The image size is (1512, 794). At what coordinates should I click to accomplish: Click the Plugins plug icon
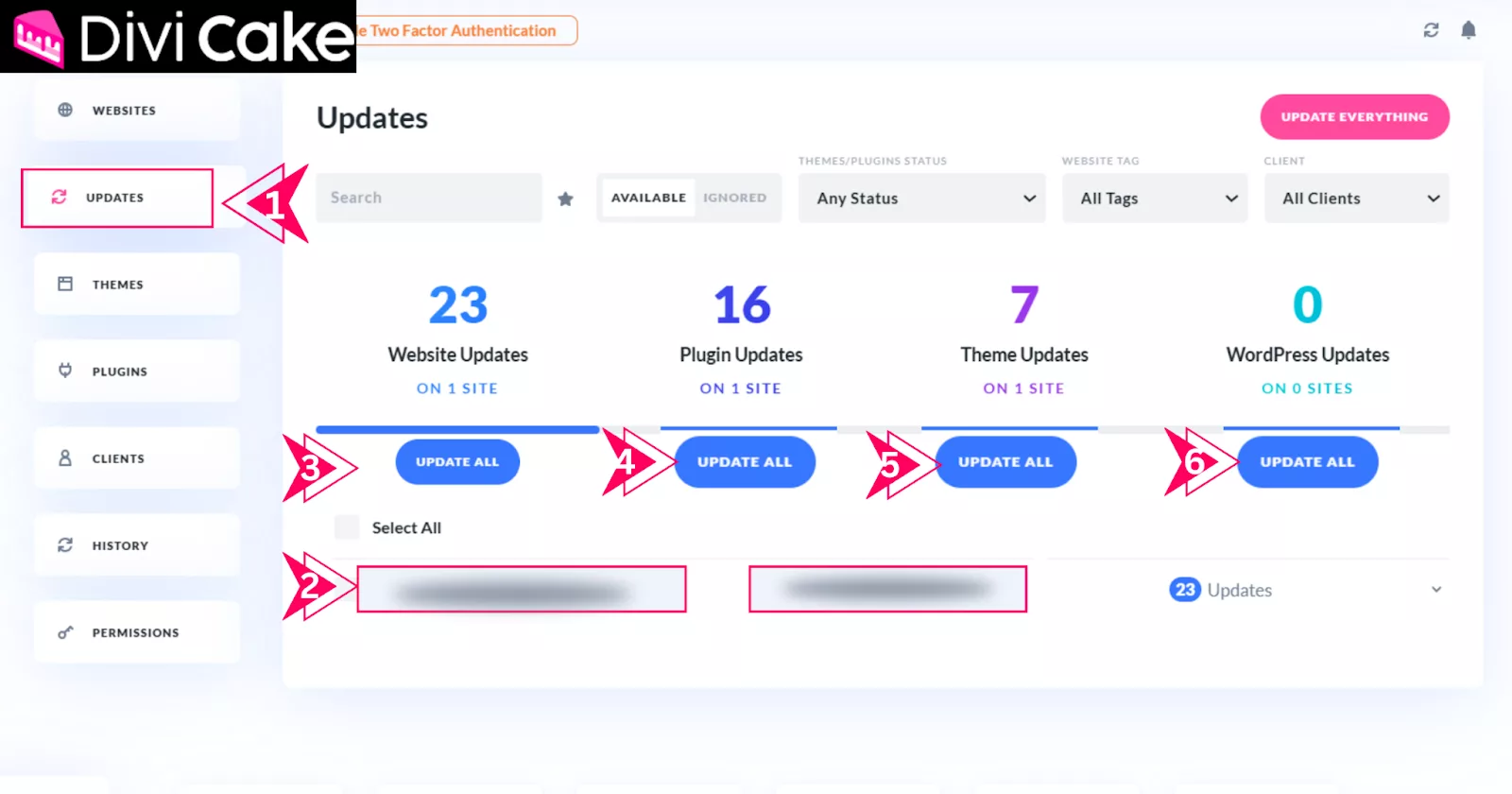click(x=65, y=371)
